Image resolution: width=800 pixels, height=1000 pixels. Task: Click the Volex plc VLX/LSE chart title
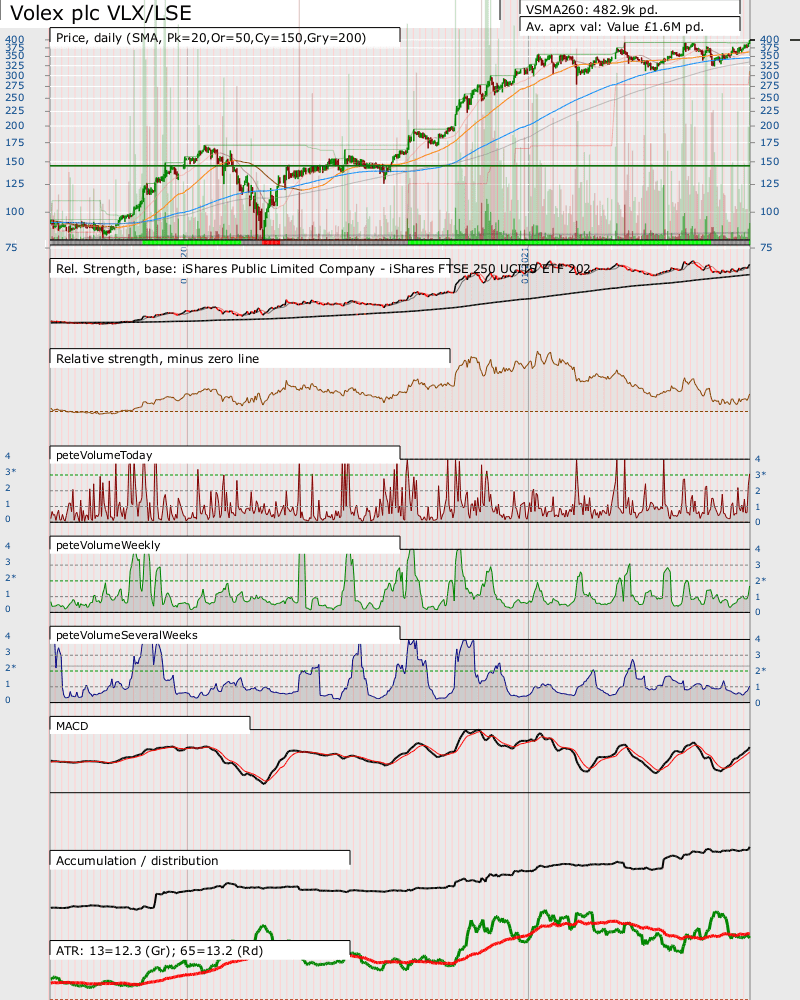(x=100, y=13)
